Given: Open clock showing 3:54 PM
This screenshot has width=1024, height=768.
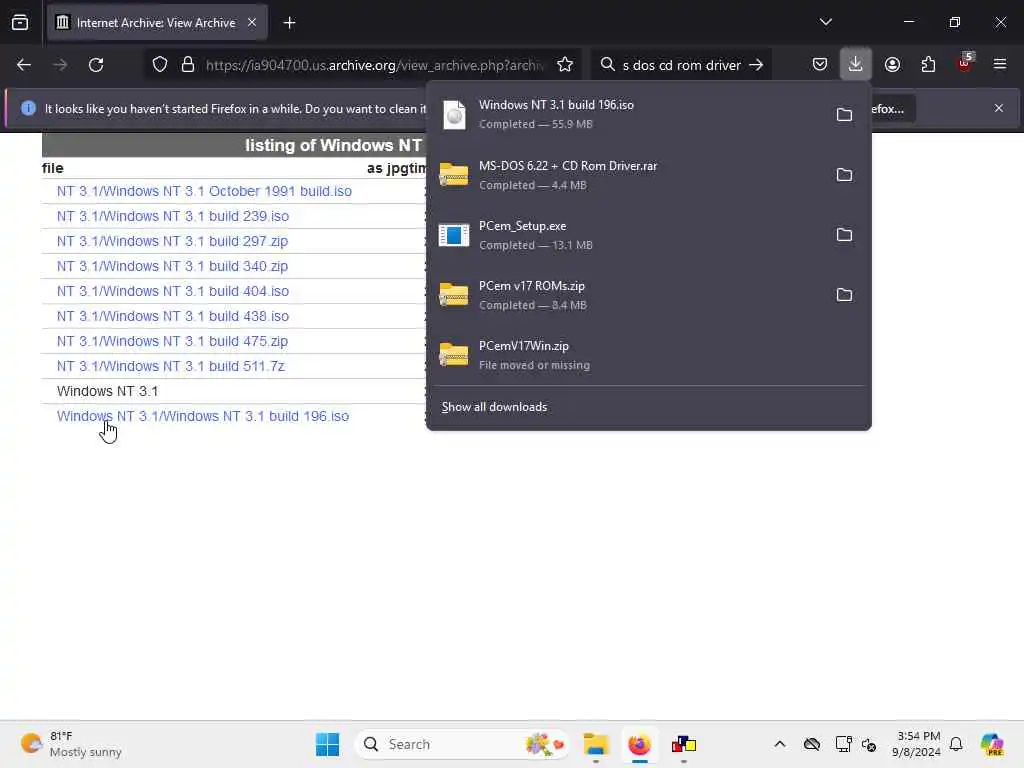Looking at the screenshot, I should click(x=918, y=744).
